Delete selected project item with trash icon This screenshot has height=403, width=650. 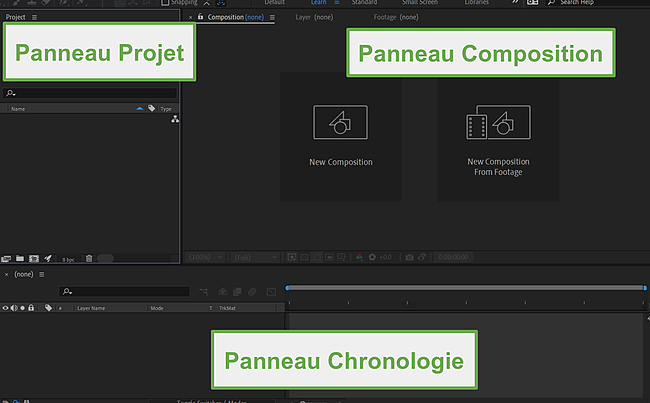tap(89, 258)
